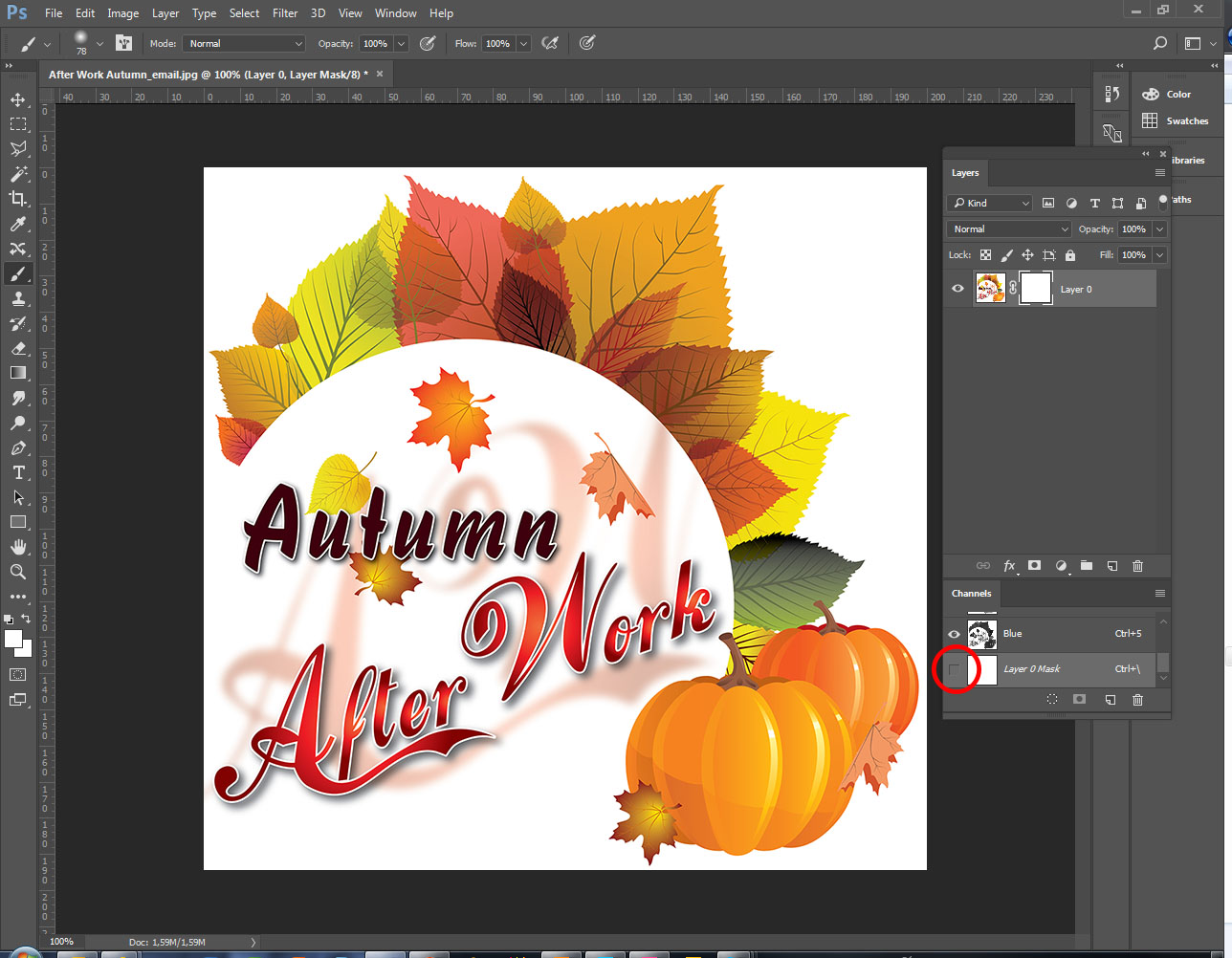Load channel as selection
This screenshot has height=958, width=1232.
pyautogui.click(x=1052, y=700)
